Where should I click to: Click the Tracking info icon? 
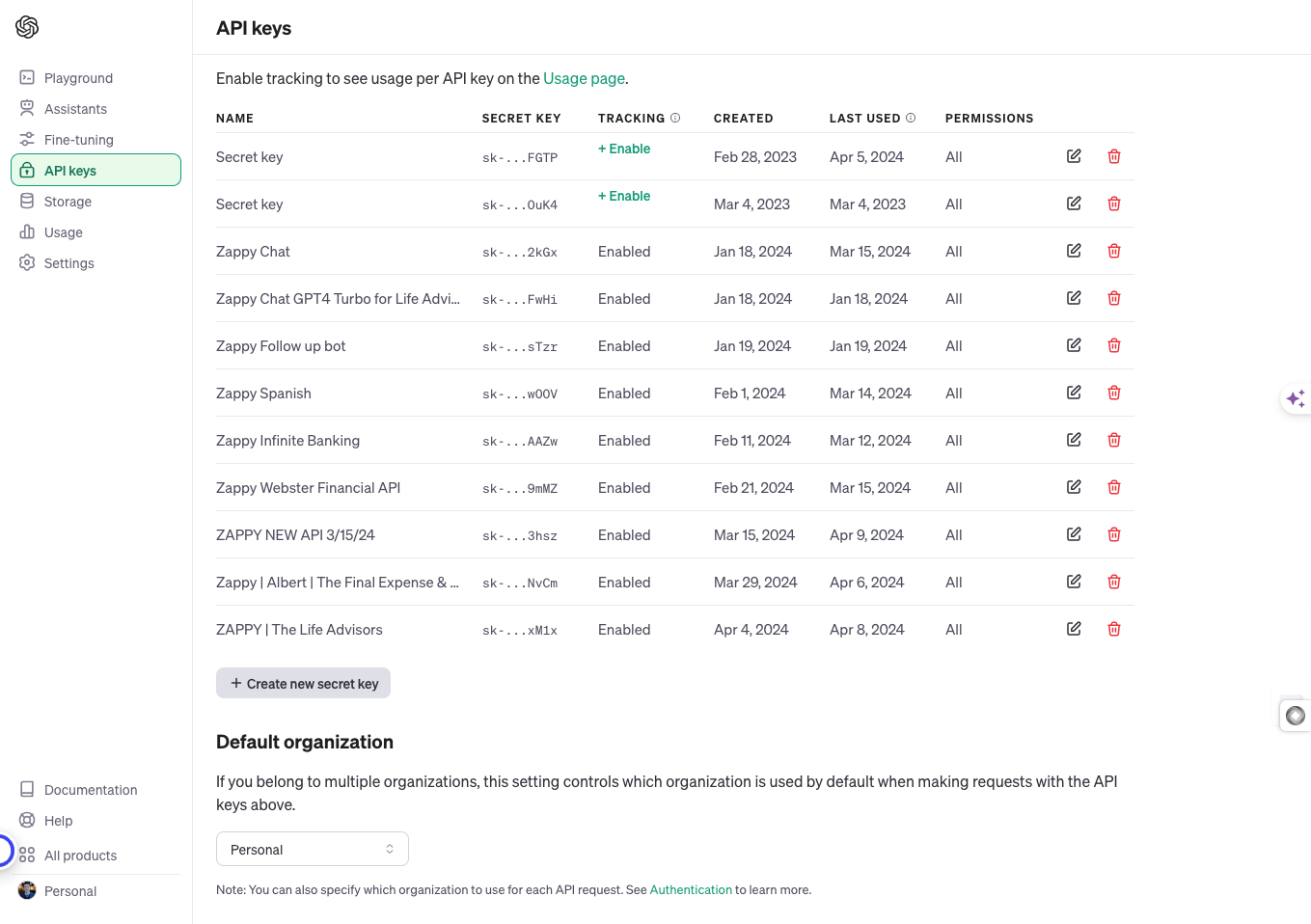[x=675, y=118]
